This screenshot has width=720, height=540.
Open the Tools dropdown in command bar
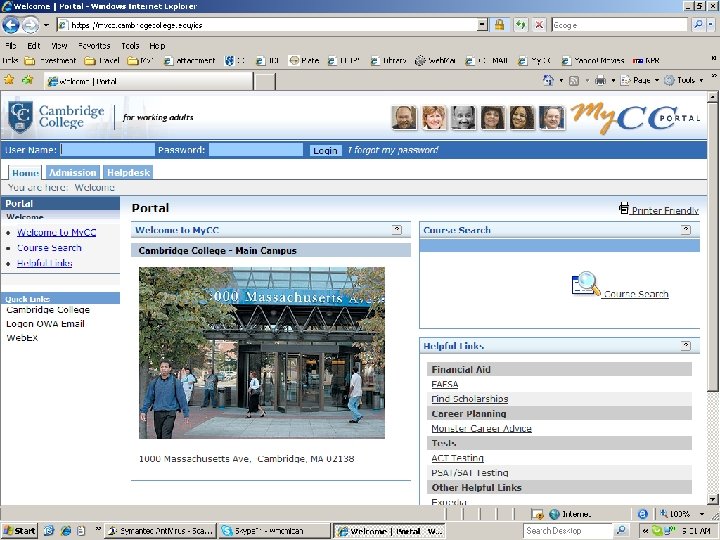point(684,80)
